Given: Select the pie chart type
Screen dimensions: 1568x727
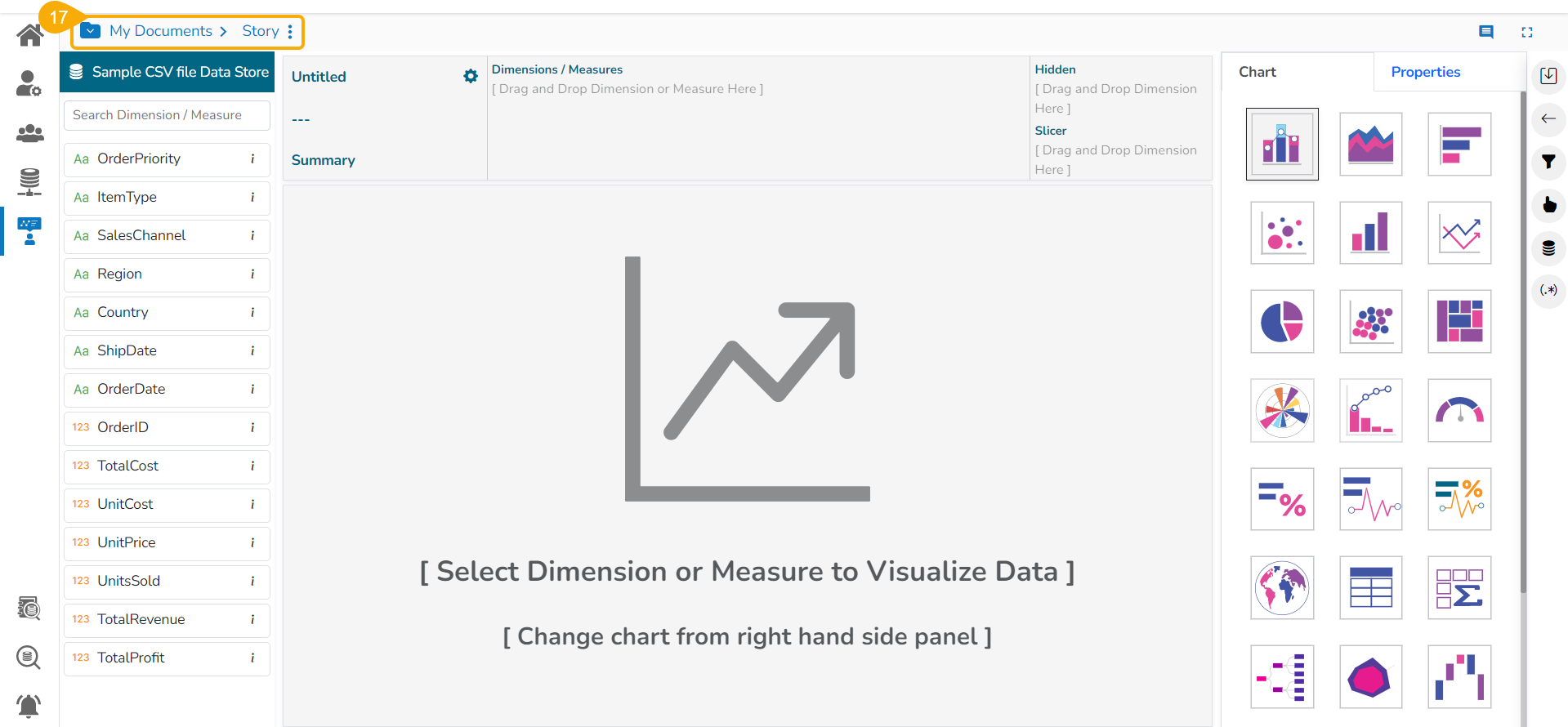Looking at the screenshot, I should 1282,322.
